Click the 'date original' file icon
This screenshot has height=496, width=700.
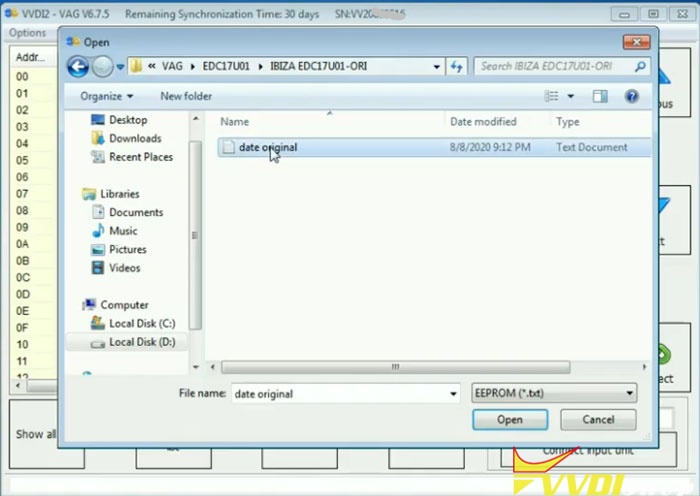tap(228, 147)
